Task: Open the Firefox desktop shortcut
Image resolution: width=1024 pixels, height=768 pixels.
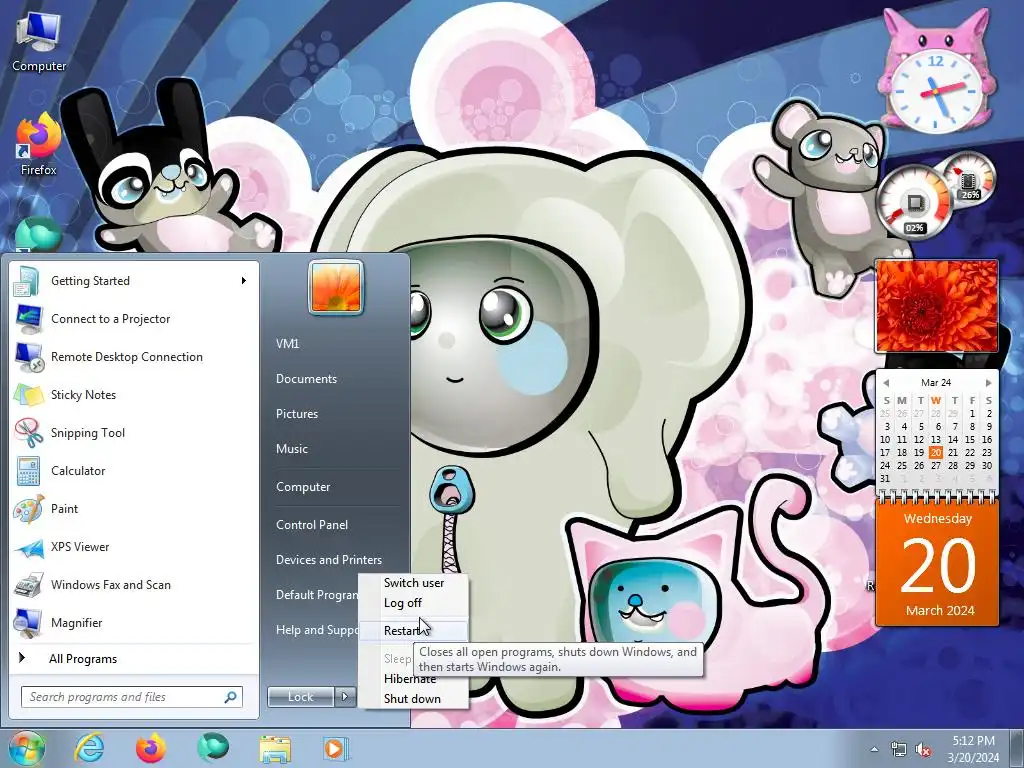Action: (x=39, y=146)
